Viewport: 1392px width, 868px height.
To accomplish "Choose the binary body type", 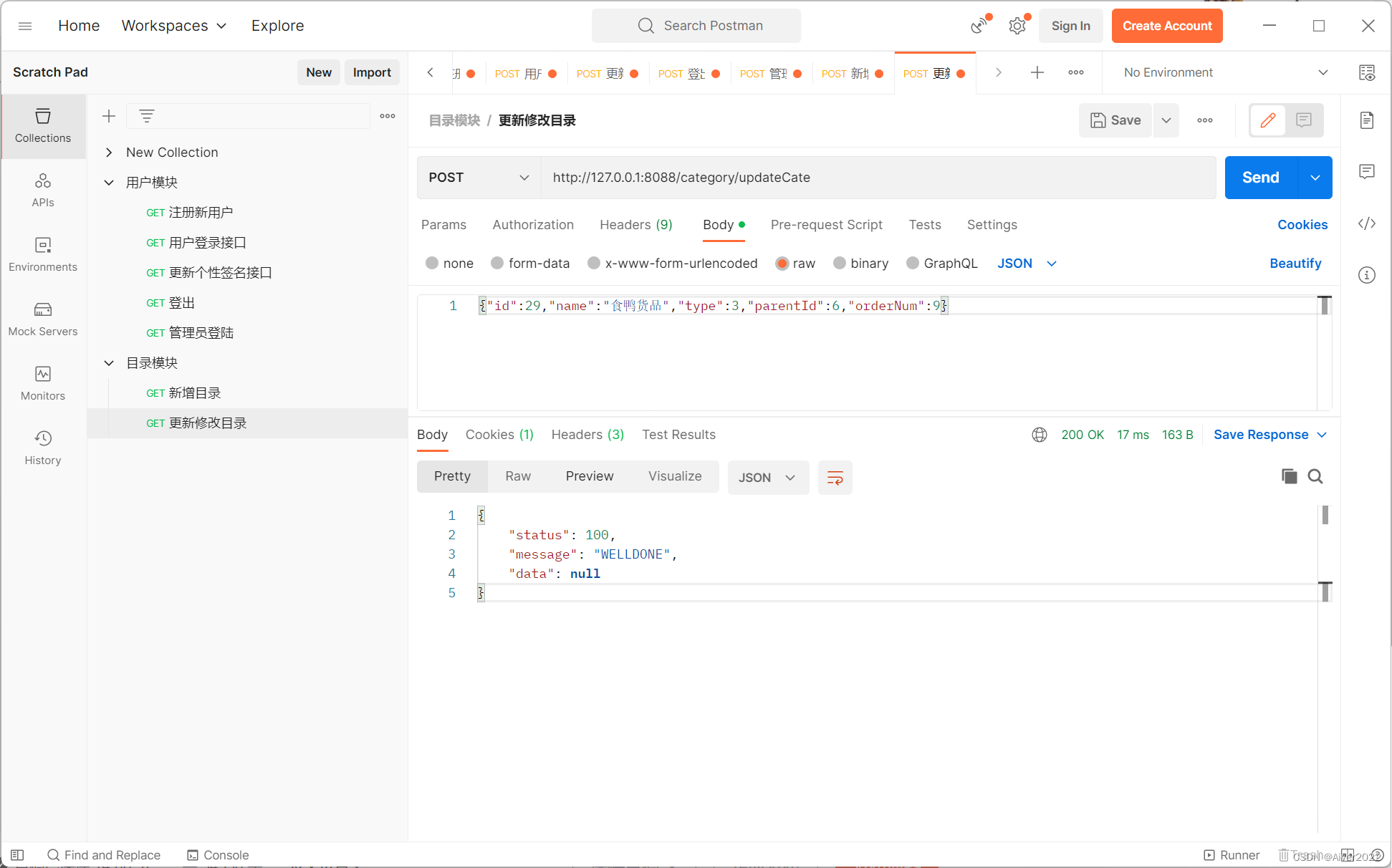I will [840, 264].
